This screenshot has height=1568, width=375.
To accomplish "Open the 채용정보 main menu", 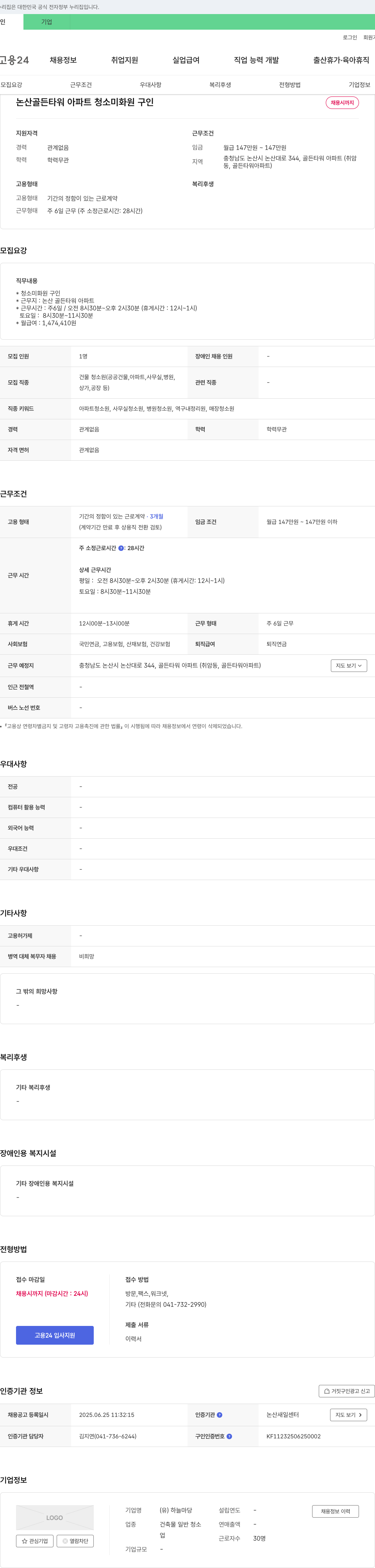I will click(63, 60).
